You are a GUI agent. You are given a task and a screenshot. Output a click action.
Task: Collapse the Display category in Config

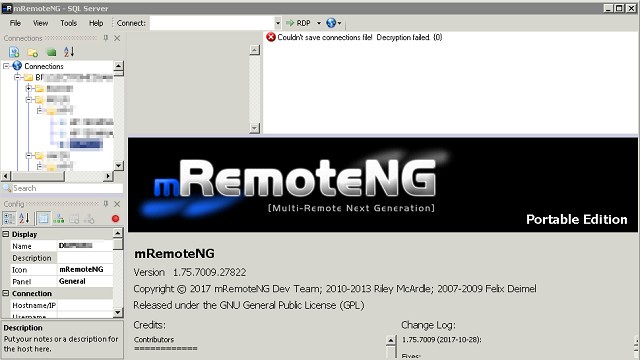pos(6,234)
